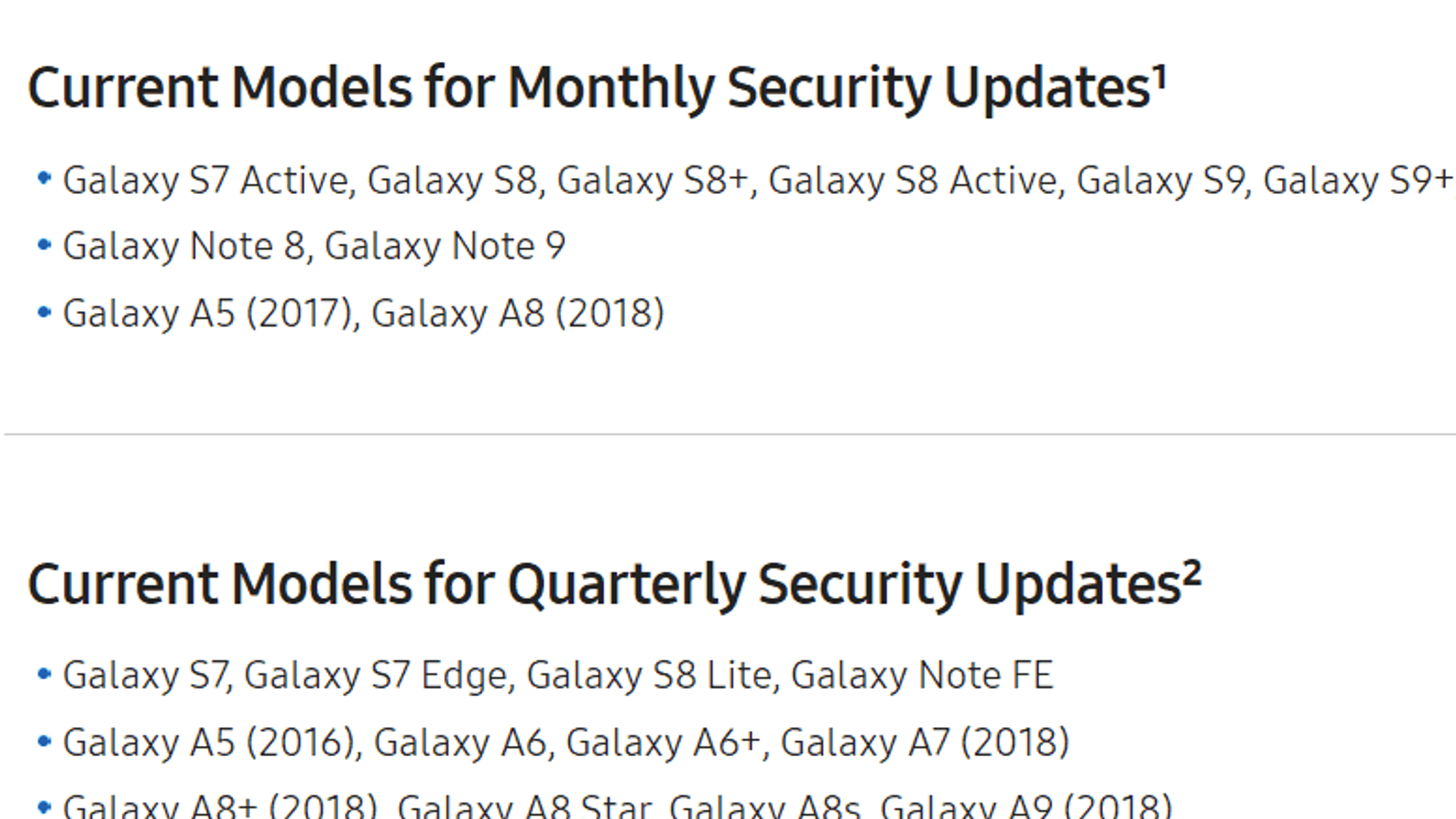Click the 'Galaxy S7 Edge' text
Screen dimensions: 1456x819
tap(375, 676)
